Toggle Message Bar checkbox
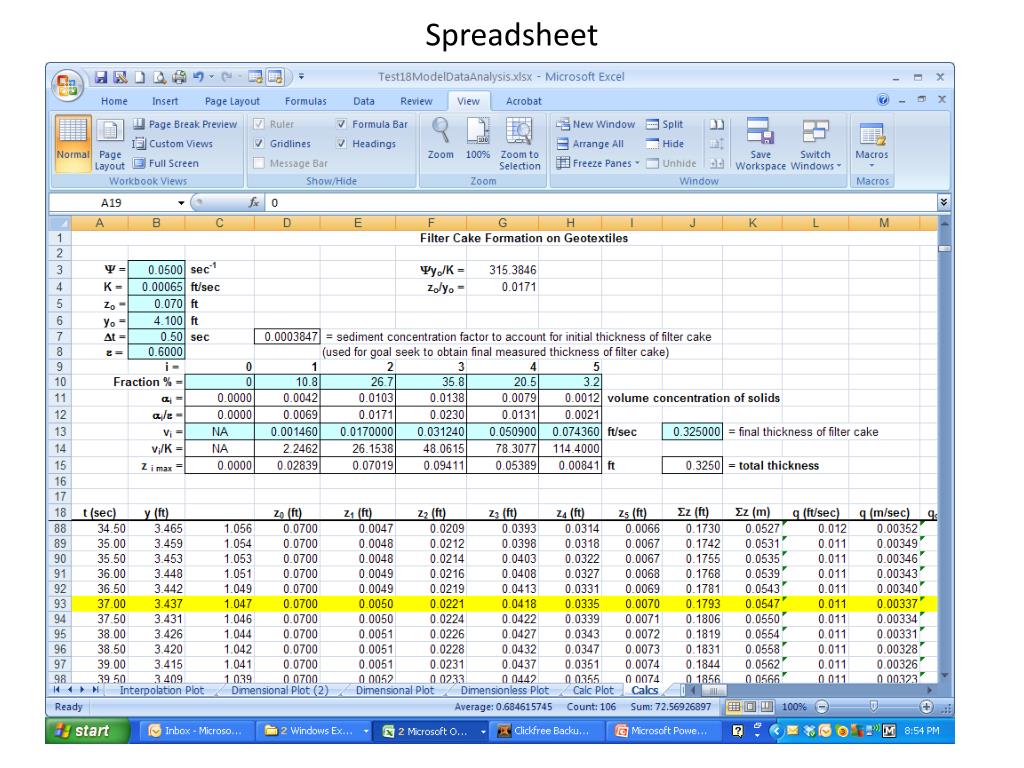 [x=259, y=163]
